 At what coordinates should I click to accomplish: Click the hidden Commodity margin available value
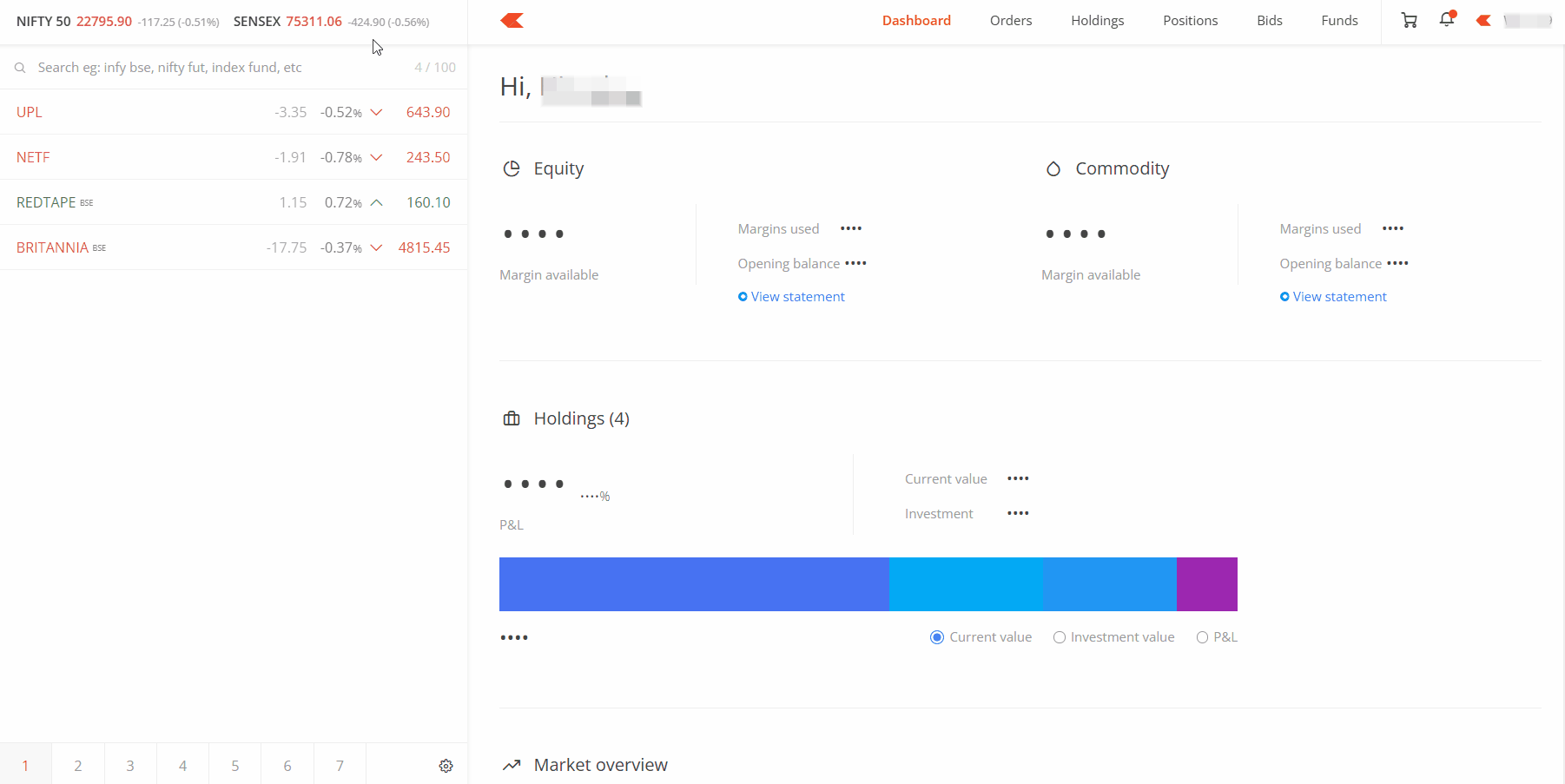[1076, 234]
